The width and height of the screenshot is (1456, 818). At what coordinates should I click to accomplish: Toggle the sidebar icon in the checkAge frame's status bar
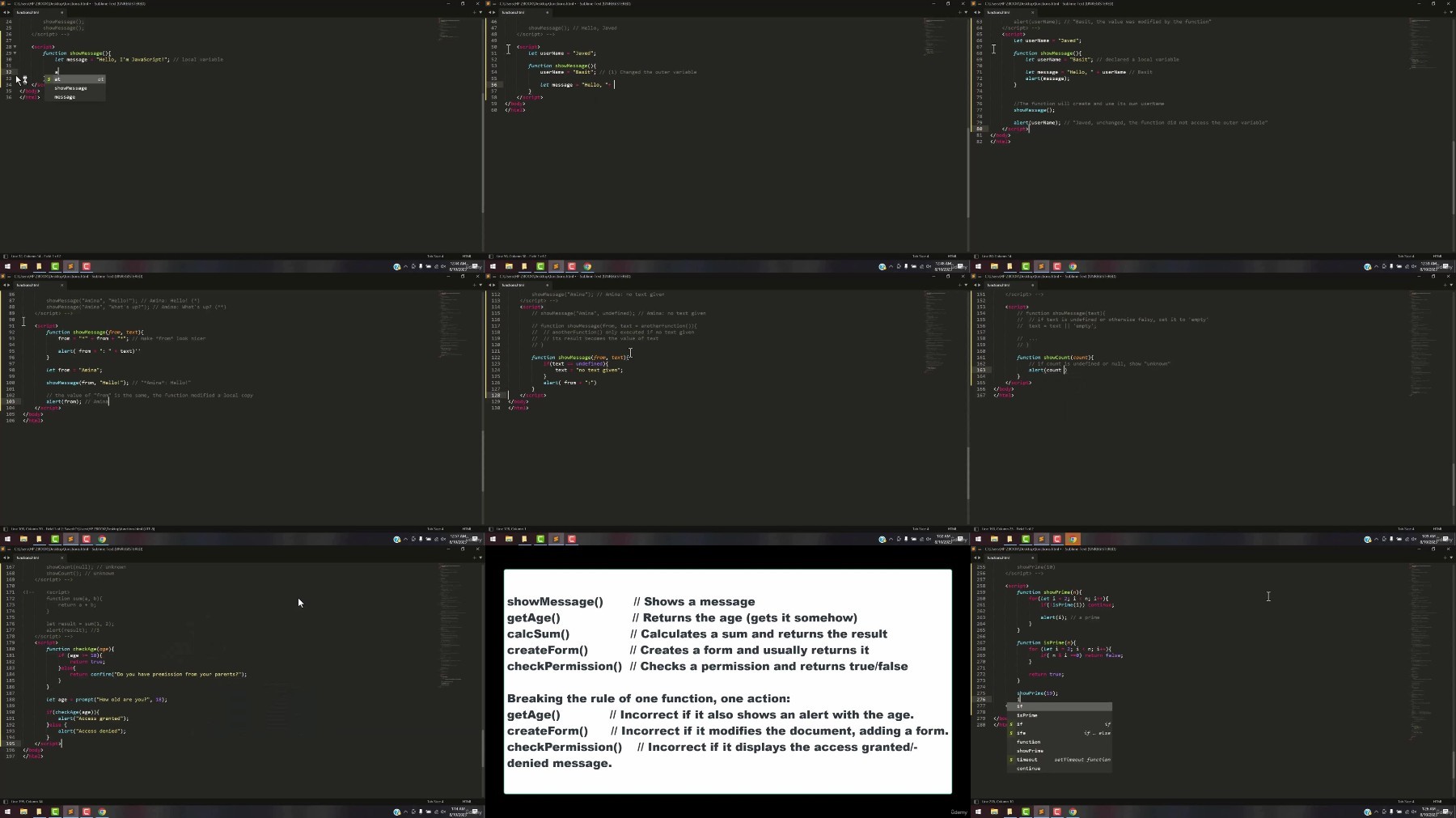(5, 802)
